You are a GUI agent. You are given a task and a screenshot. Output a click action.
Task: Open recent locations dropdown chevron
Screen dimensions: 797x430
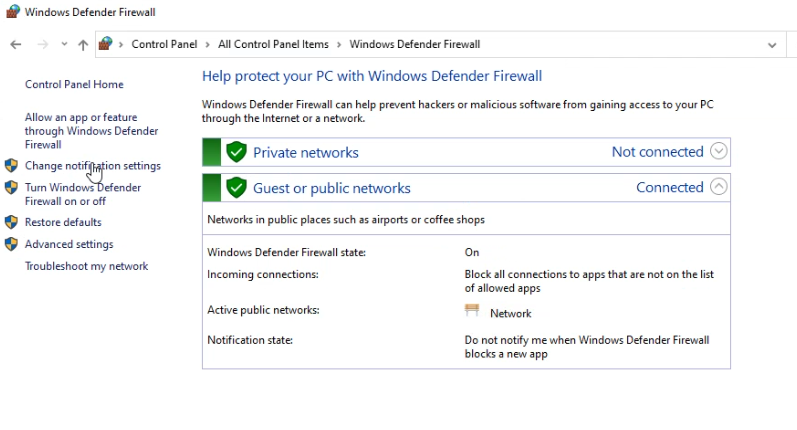click(64, 44)
